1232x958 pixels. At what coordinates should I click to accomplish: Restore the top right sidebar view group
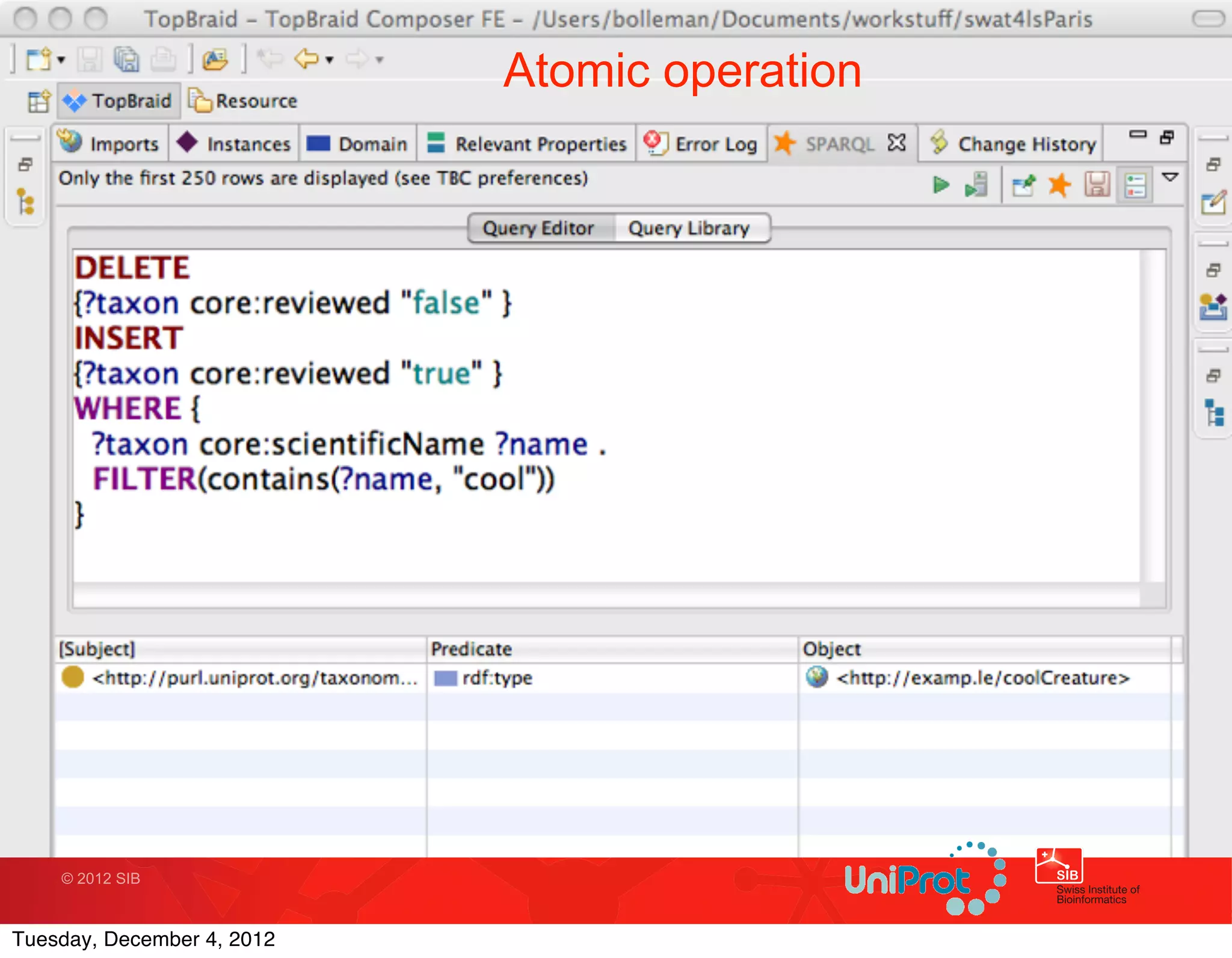pos(1213,164)
